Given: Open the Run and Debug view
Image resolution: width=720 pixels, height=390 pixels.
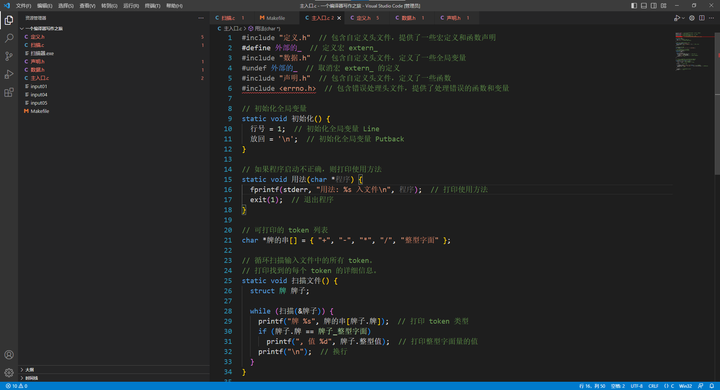Looking at the screenshot, I should (x=9, y=74).
